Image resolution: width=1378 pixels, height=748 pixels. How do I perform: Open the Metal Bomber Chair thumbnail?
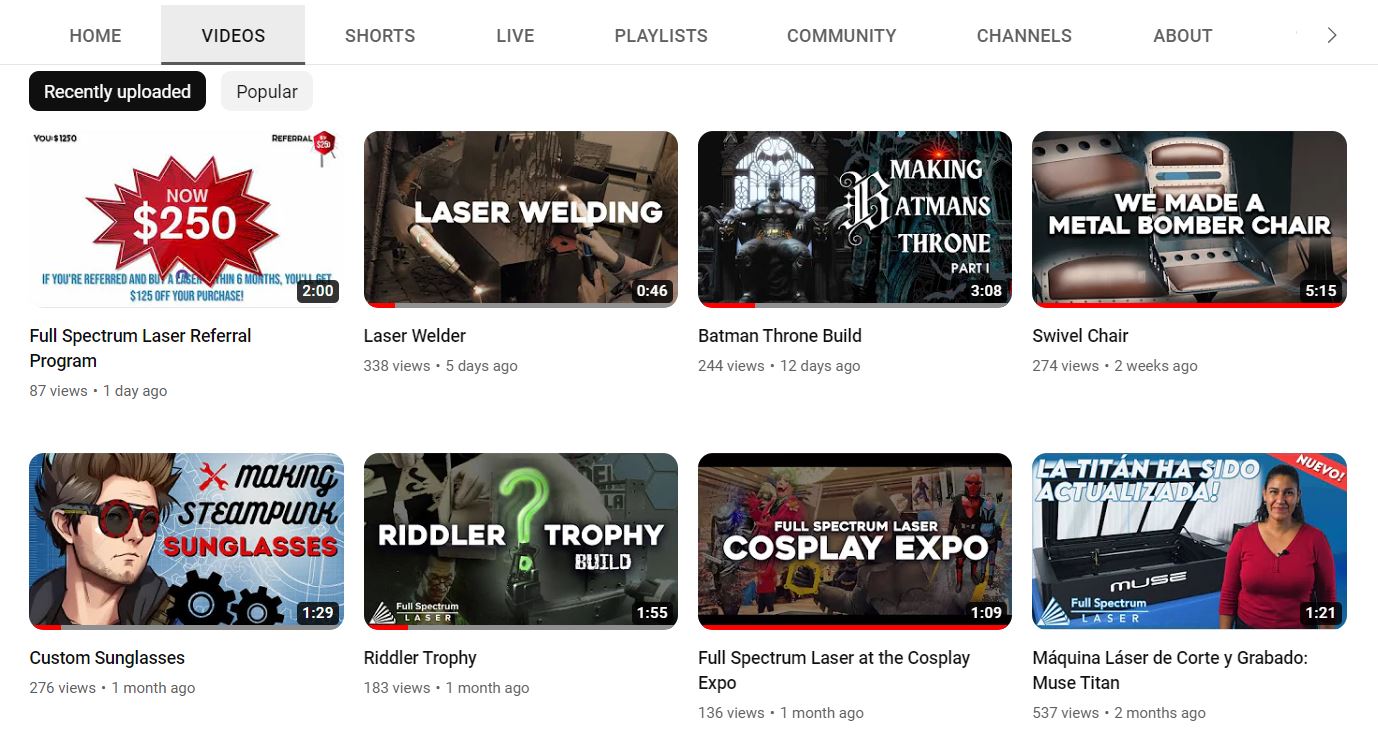1189,218
